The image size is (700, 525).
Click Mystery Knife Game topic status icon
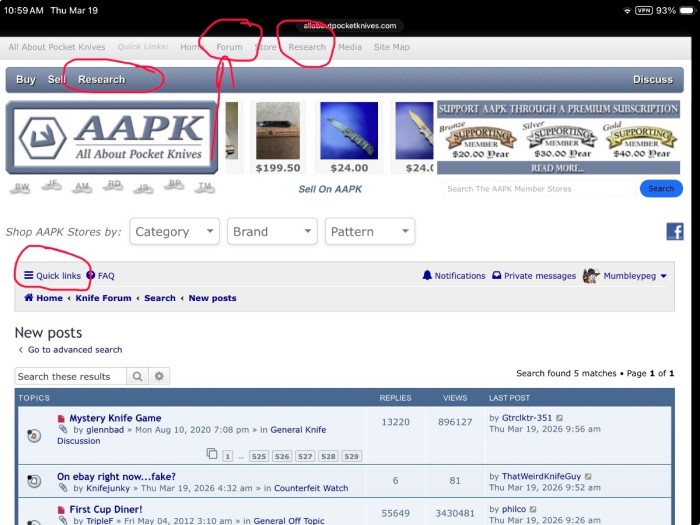34,435
